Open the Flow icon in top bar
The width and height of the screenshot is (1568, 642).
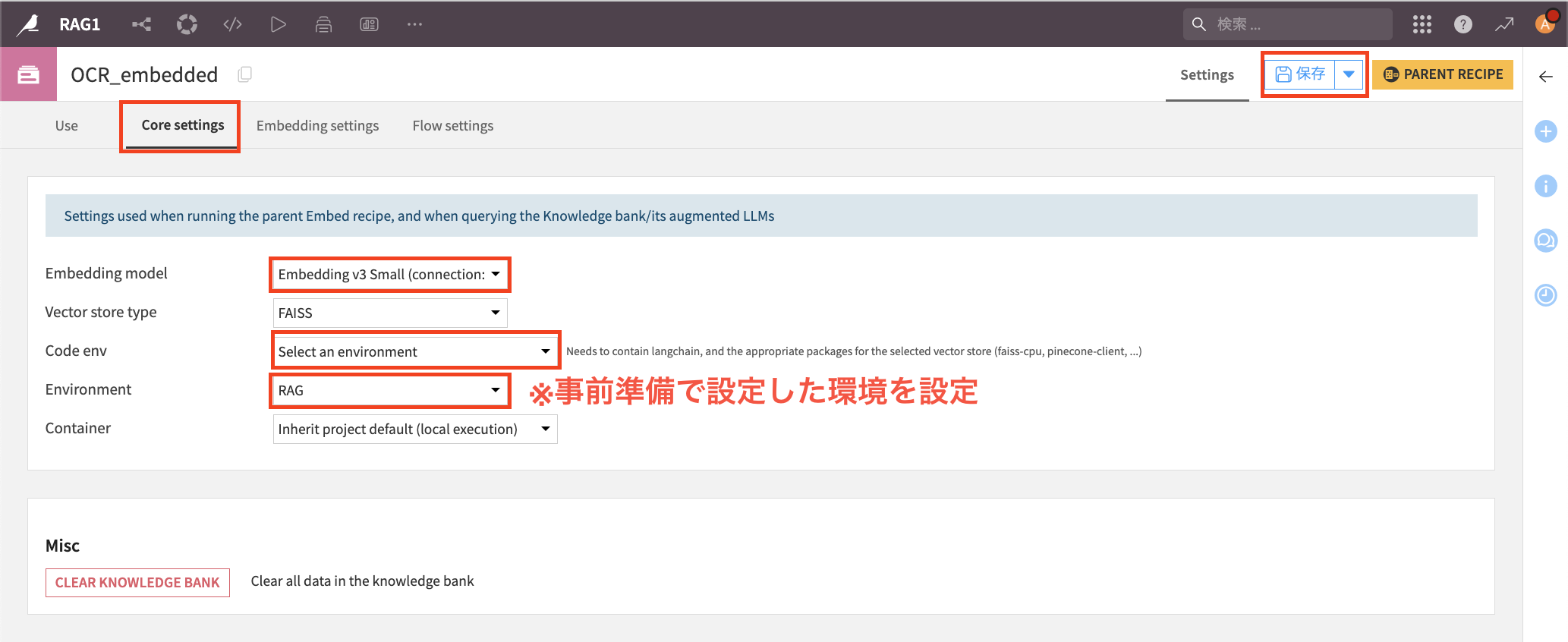coord(141,24)
